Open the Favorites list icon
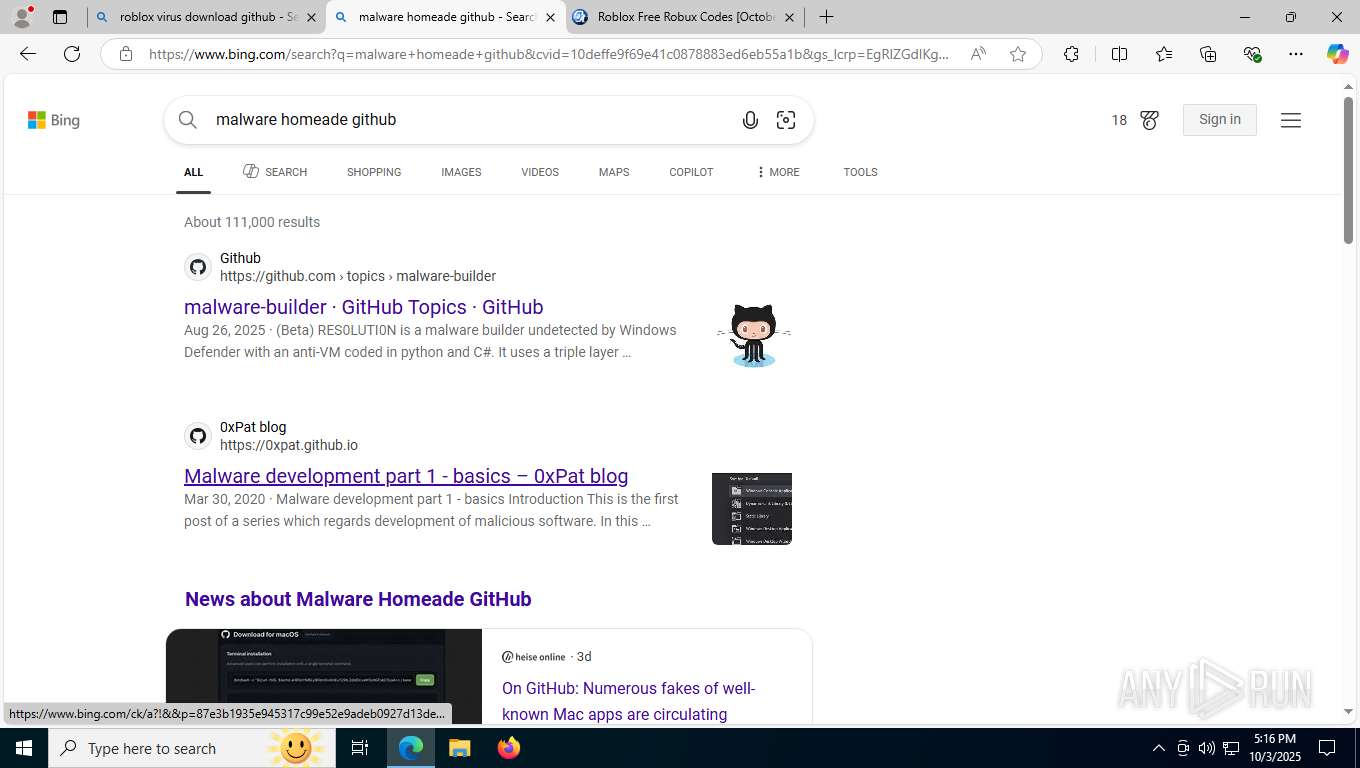This screenshot has height=768, width=1360. (x=1164, y=54)
